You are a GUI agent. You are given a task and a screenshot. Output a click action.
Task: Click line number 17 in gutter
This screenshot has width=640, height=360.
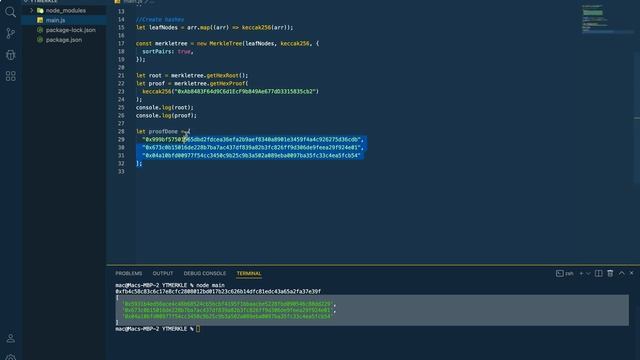(121, 43)
